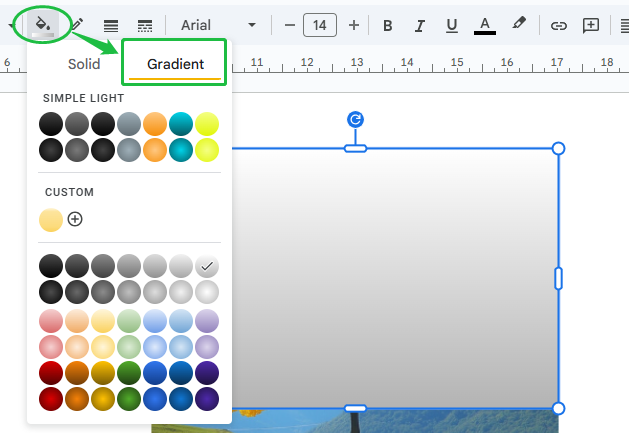Switch to the Gradient fill tab
Image resolution: width=629 pixels, height=433 pixels.
click(175, 64)
